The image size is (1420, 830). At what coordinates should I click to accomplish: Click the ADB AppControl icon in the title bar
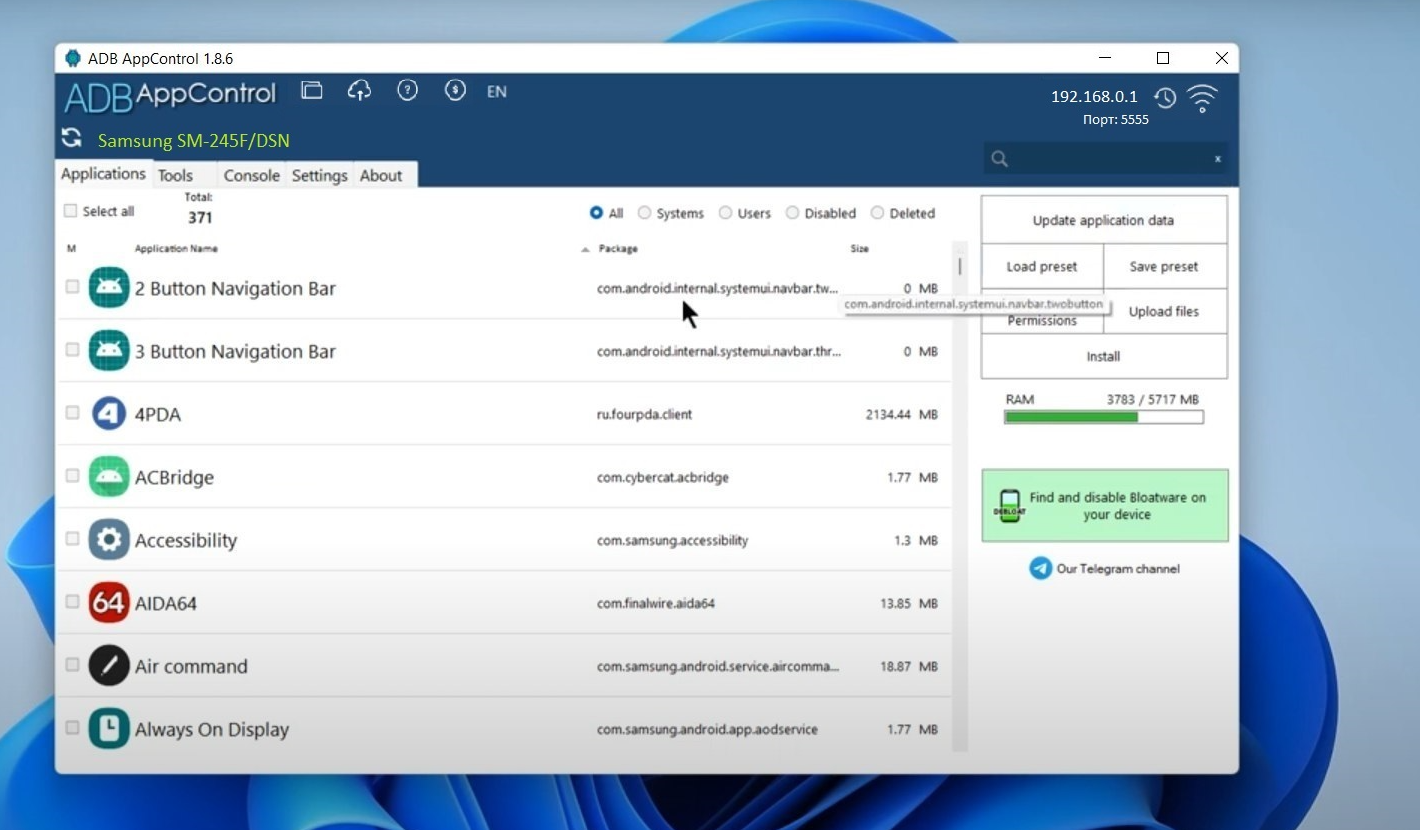pos(73,58)
